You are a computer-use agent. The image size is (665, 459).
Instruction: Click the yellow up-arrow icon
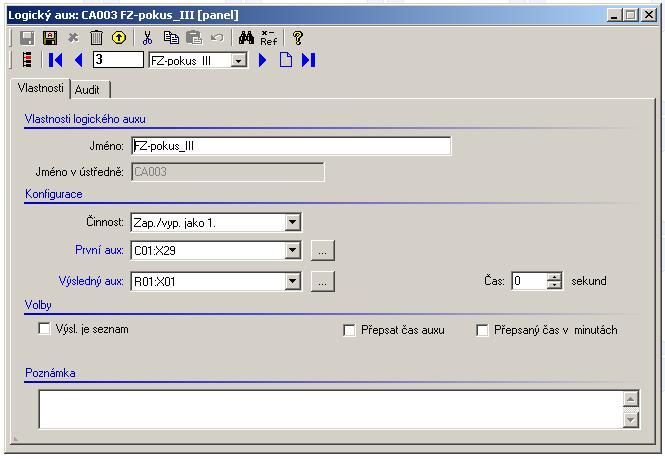tap(119, 38)
